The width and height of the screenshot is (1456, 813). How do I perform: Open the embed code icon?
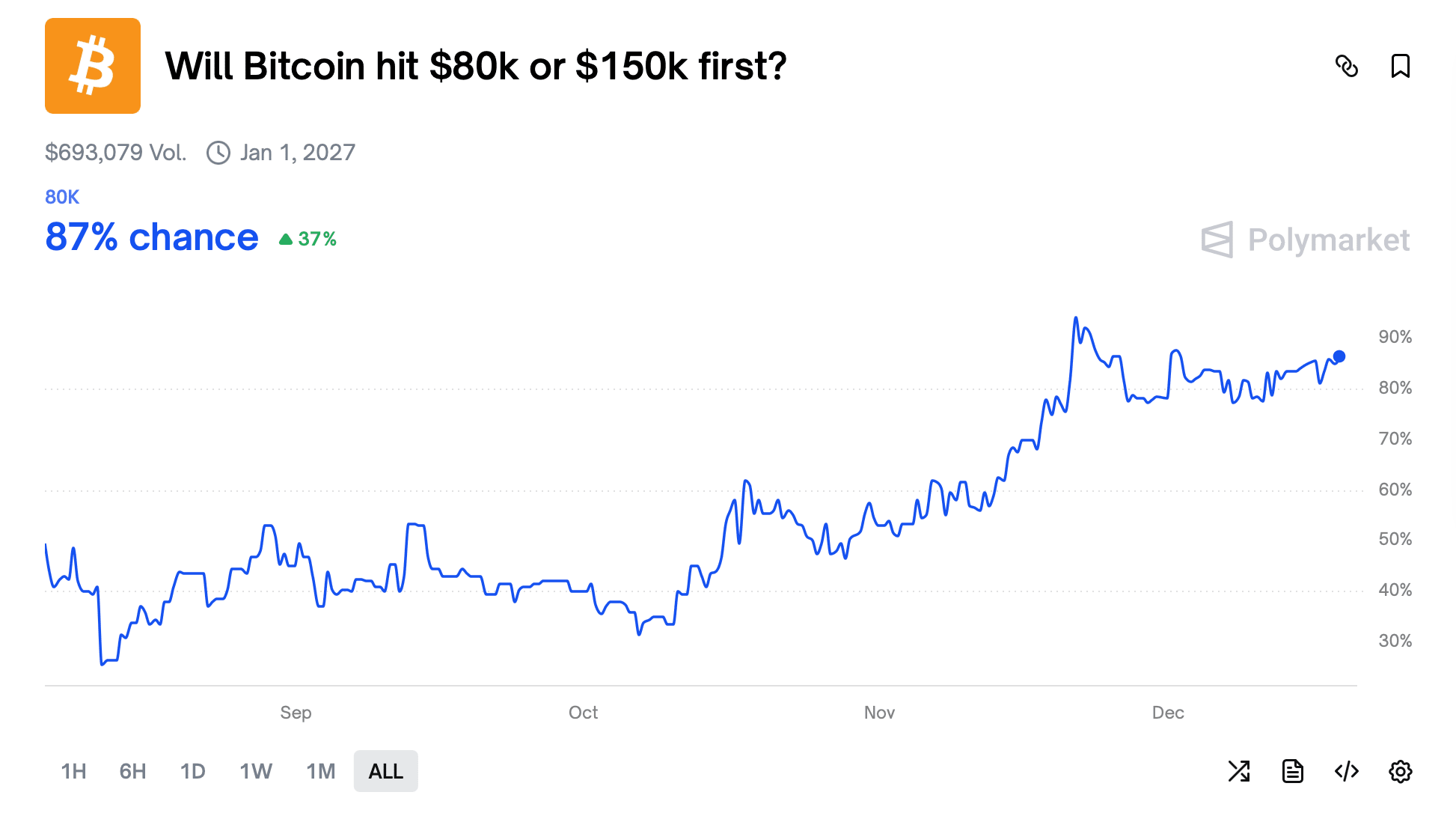[x=1348, y=770]
